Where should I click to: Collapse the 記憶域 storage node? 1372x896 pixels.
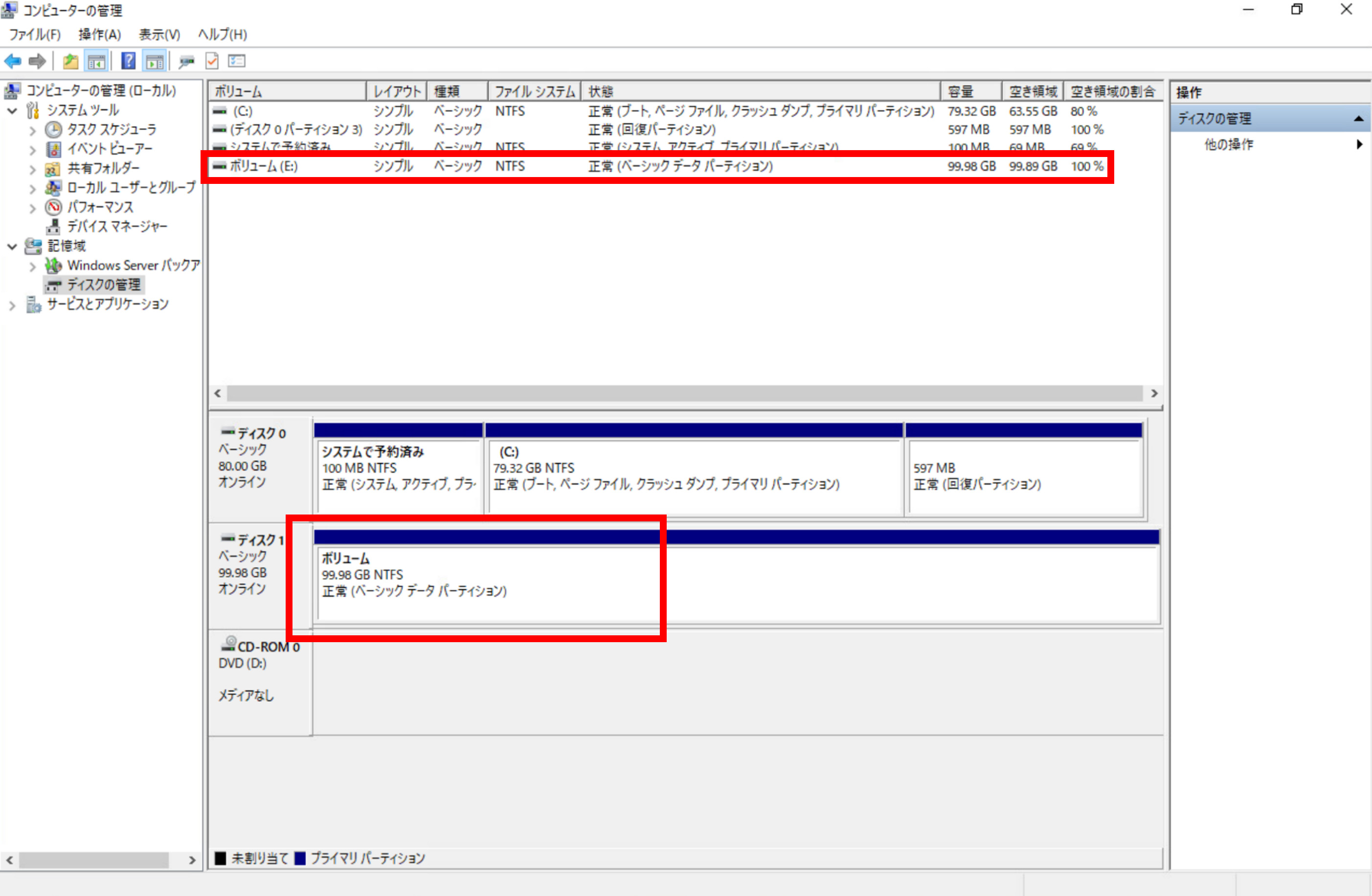coord(12,247)
